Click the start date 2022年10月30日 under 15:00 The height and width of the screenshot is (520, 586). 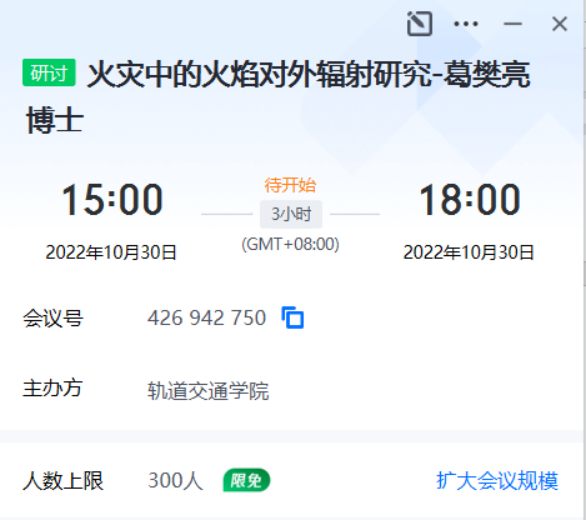111,252
